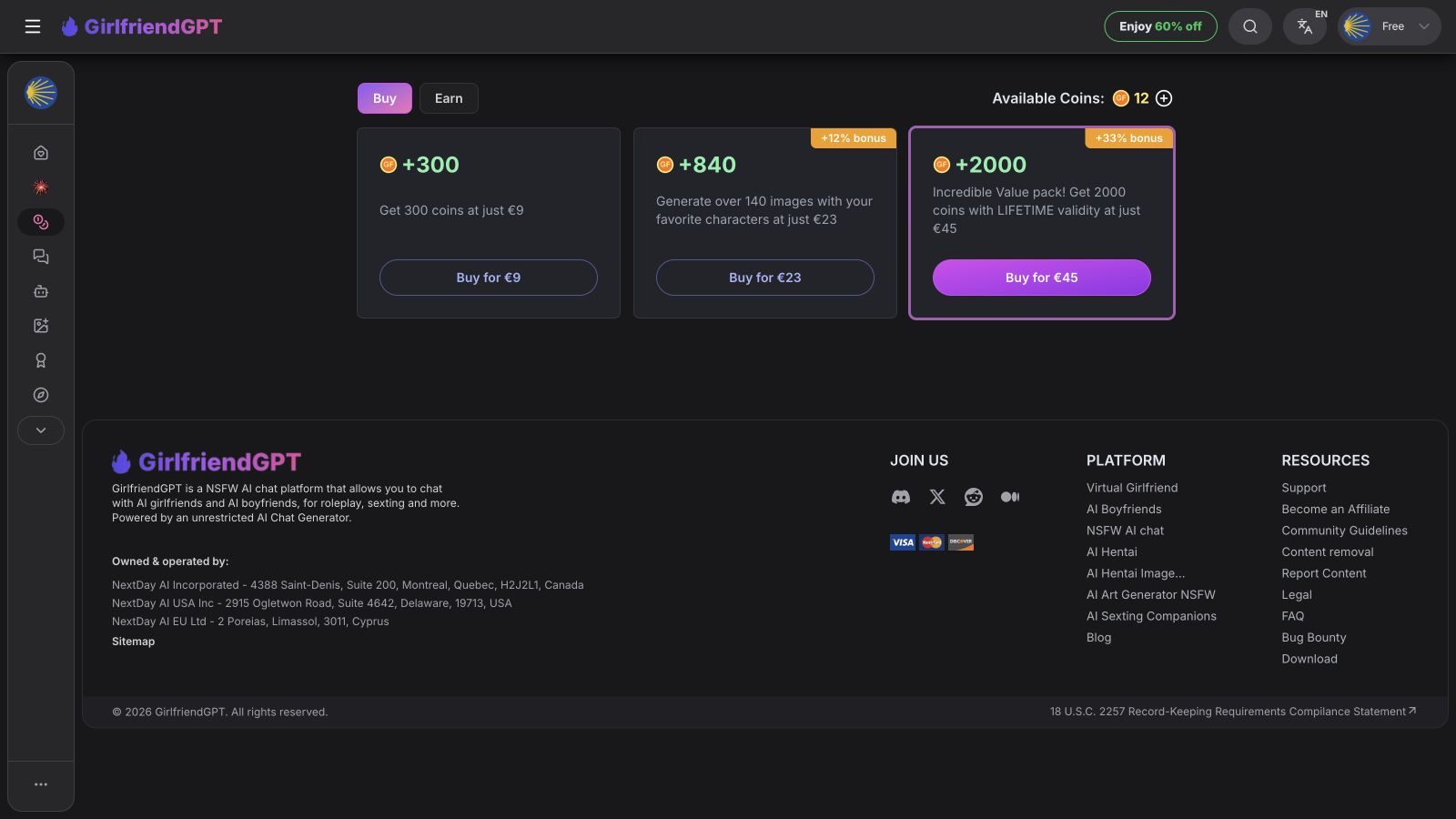This screenshot has width=1456, height=819.
Task: Open AI Sexting Companions link
Action: [1151, 616]
